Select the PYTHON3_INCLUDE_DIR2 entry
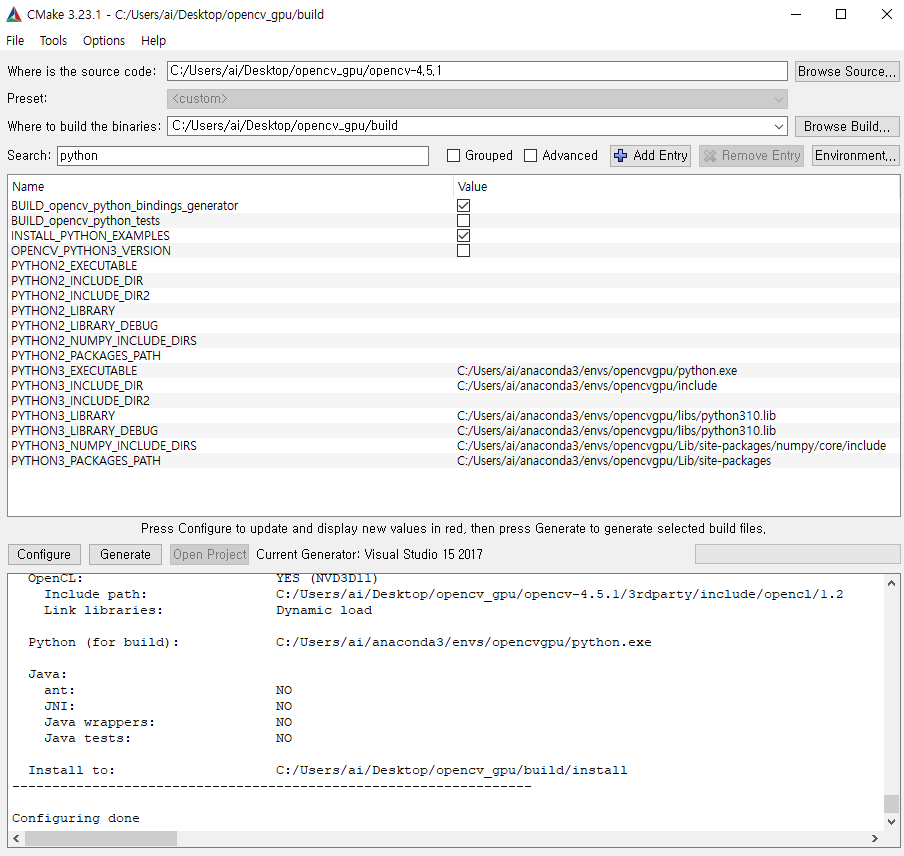 80,401
